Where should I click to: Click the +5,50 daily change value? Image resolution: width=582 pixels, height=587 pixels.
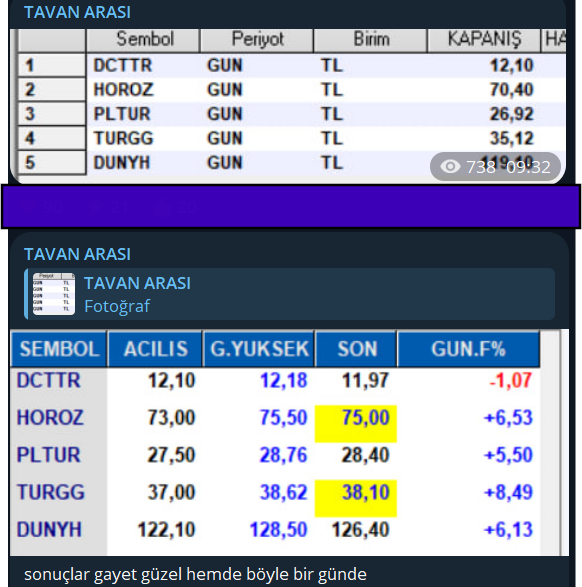508,455
